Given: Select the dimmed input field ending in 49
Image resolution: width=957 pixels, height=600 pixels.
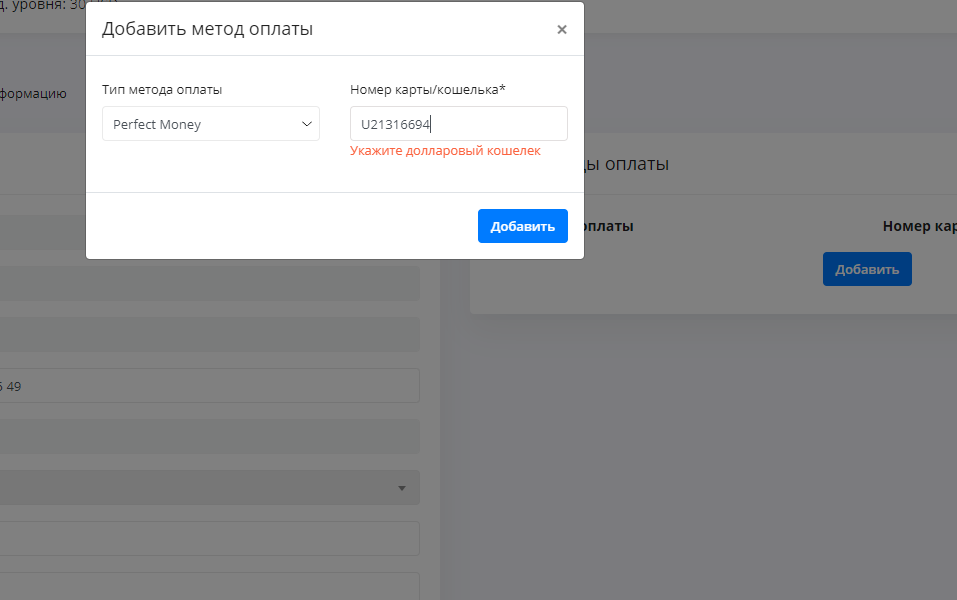Looking at the screenshot, I should tap(210, 385).
